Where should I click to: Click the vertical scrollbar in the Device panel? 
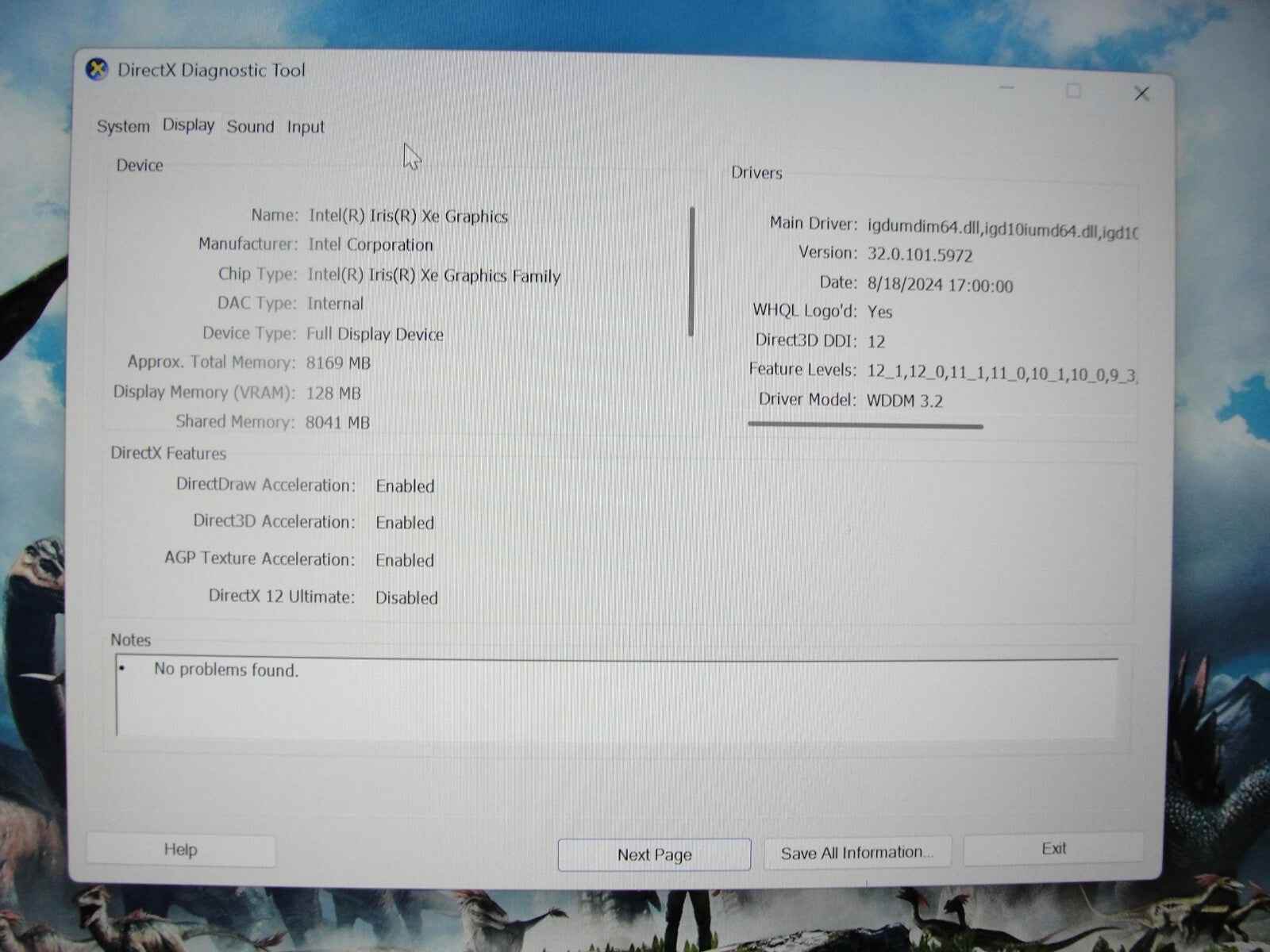pos(691,270)
